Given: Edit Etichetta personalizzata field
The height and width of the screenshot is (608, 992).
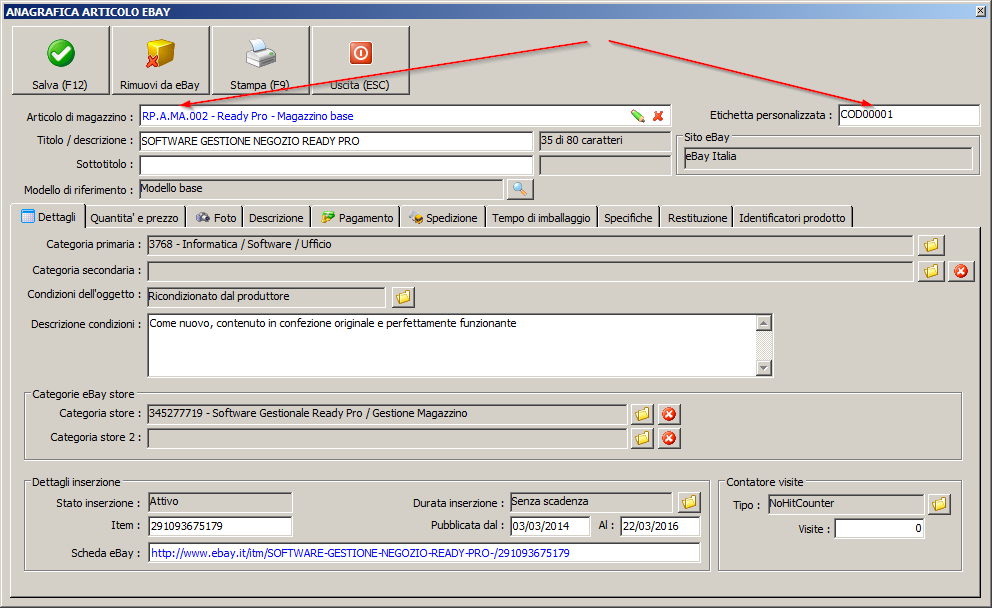Looking at the screenshot, I should tap(908, 115).
